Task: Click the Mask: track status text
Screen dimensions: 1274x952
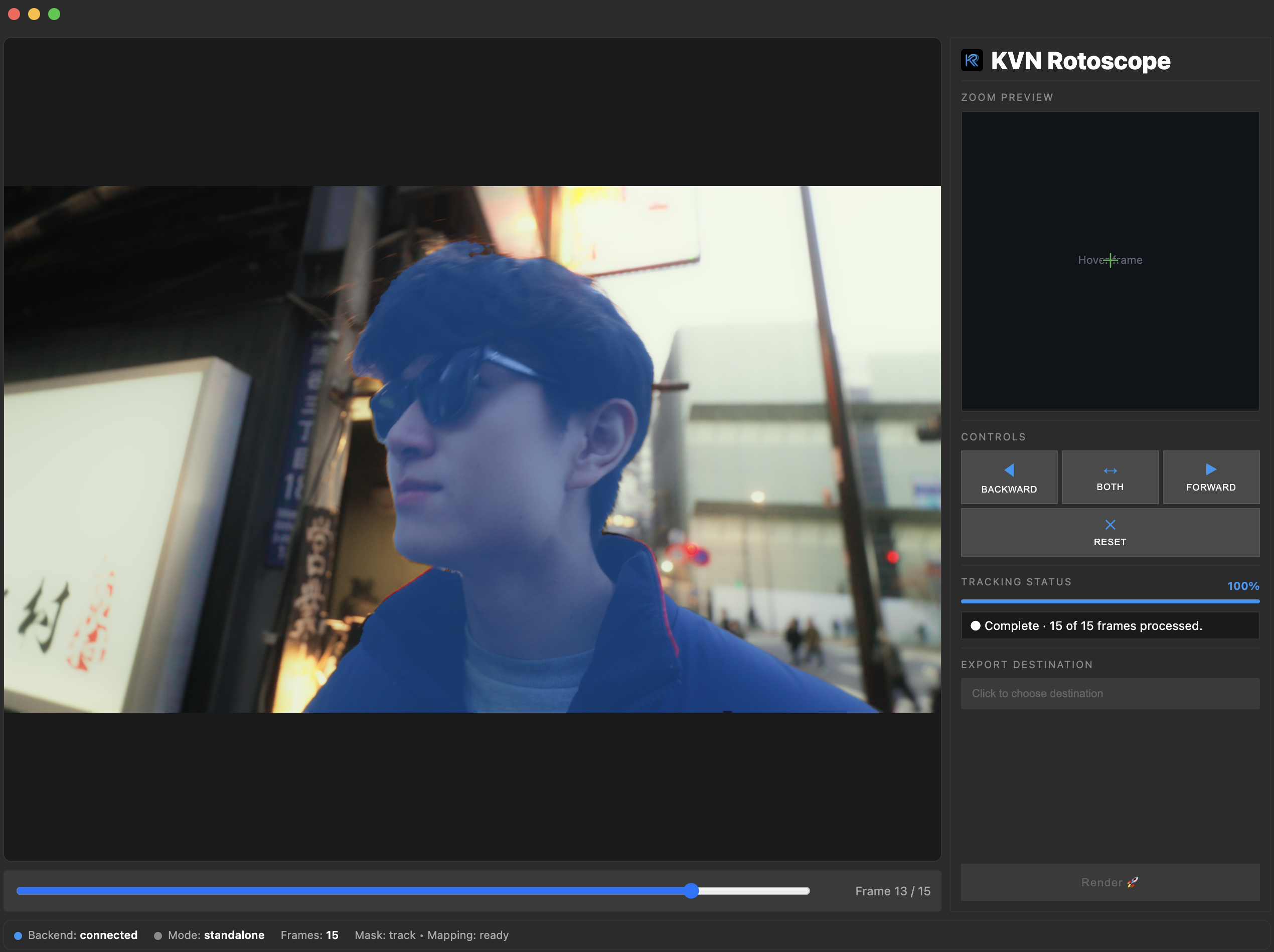Action: (x=385, y=935)
